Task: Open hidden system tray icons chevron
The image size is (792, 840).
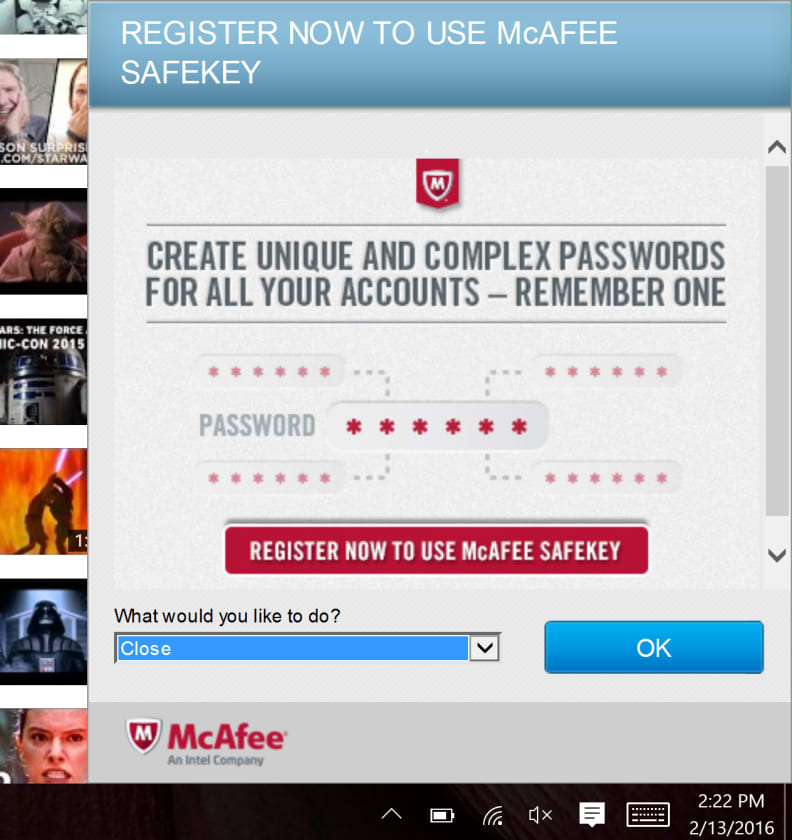Action: [x=391, y=815]
